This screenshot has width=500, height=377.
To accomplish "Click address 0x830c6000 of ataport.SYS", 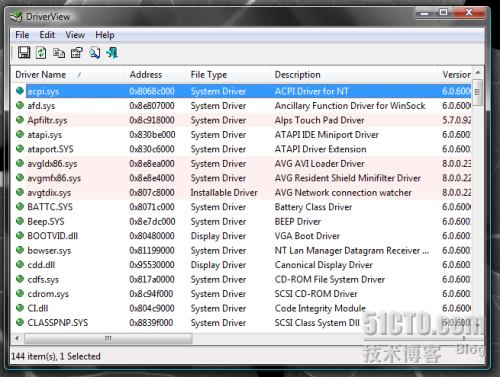I will coord(152,149).
